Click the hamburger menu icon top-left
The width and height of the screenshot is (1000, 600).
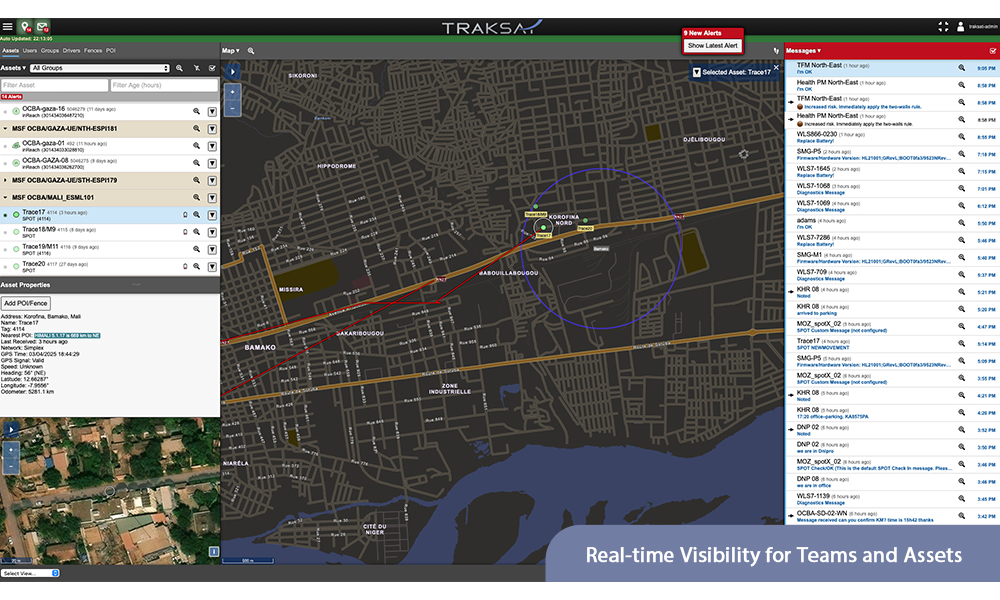7,26
